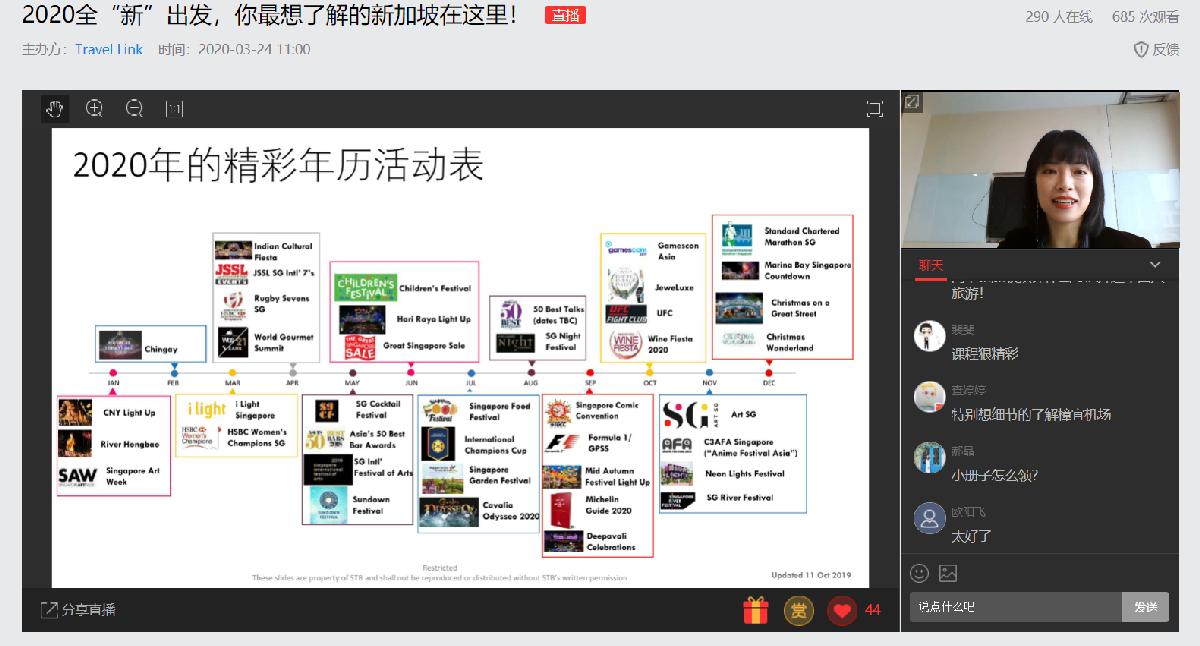1200x646 pixels.
Task: Open the 反馈 feedback option
Action: [x=1166, y=49]
